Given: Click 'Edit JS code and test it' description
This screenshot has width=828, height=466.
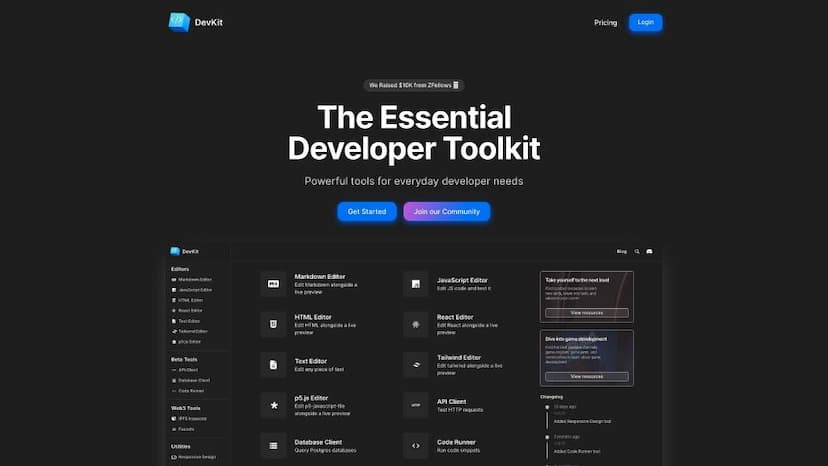Looking at the screenshot, I should [x=464, y=288].
